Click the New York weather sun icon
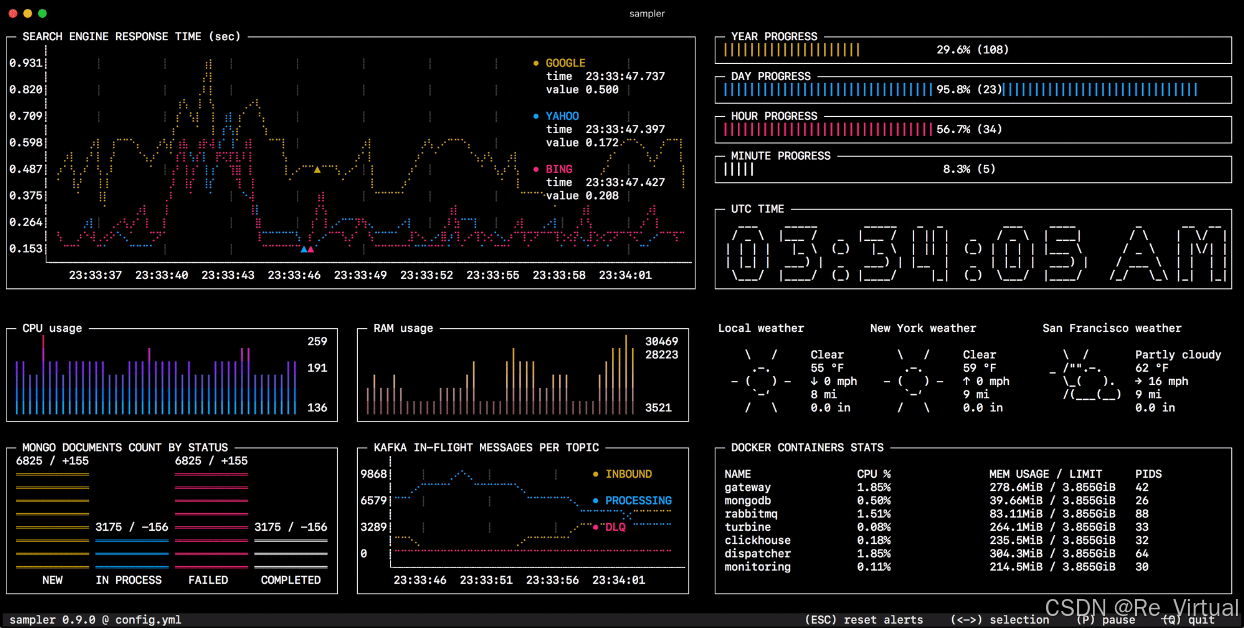1244x628 pixels. coord(913,381)
